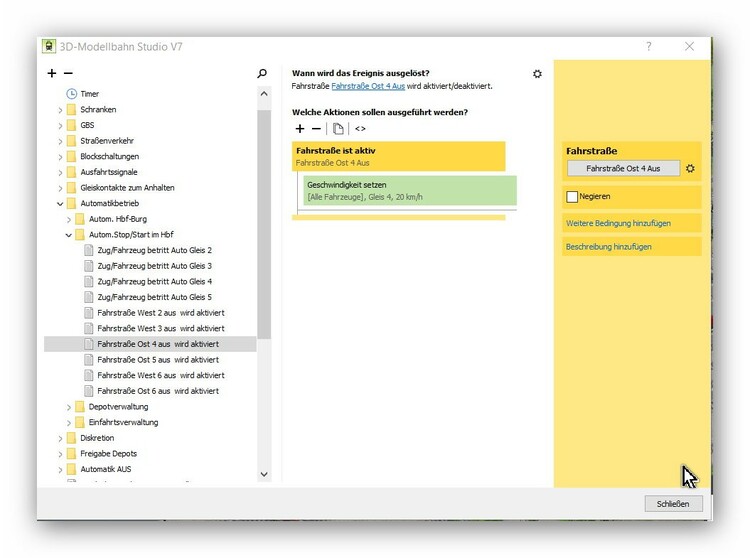Select Fahrstraße West 2 aus wird aktiviert
The image size is (750, 558).
click(161, 313)
